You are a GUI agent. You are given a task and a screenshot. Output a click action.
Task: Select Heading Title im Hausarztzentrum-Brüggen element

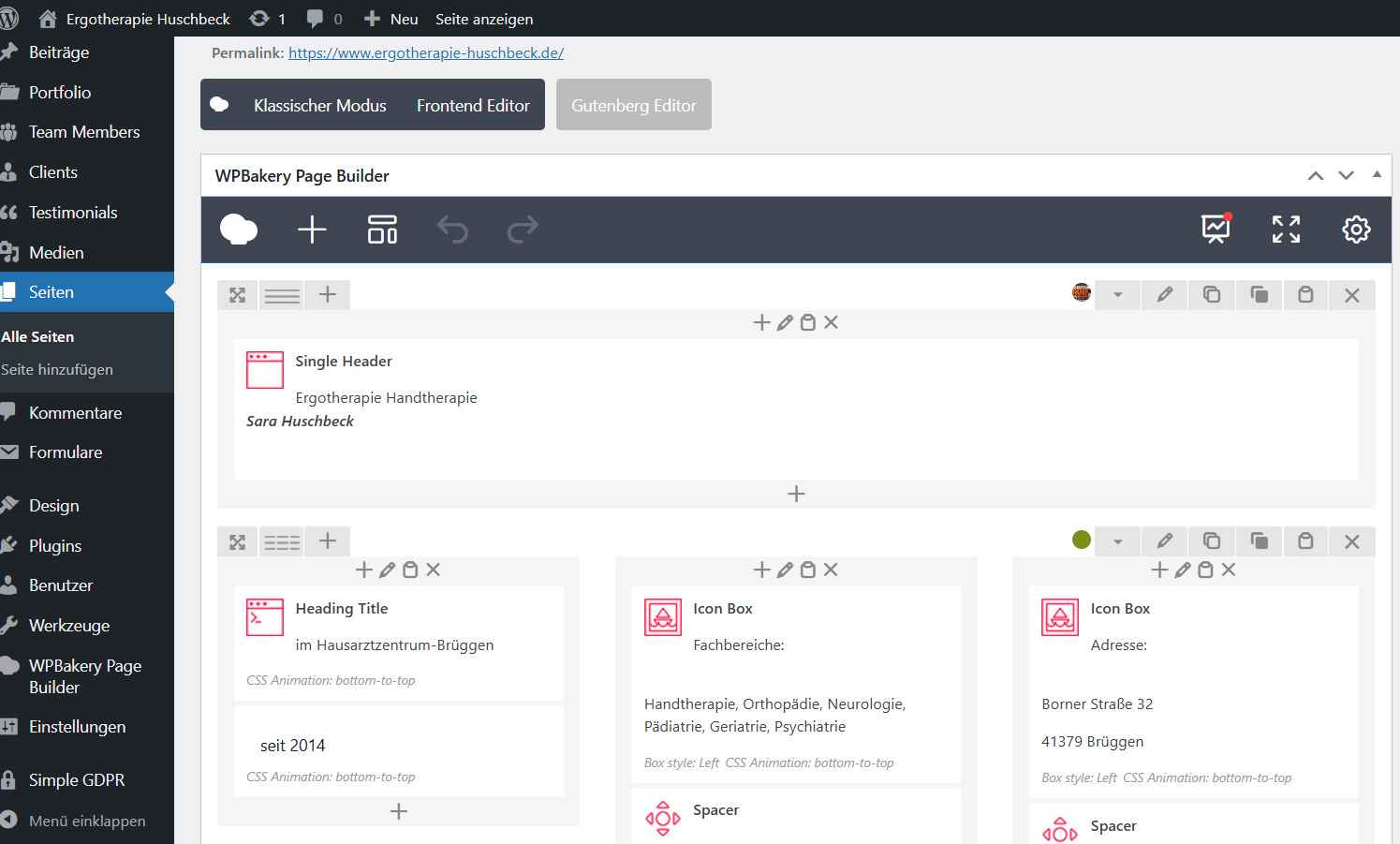399,643
